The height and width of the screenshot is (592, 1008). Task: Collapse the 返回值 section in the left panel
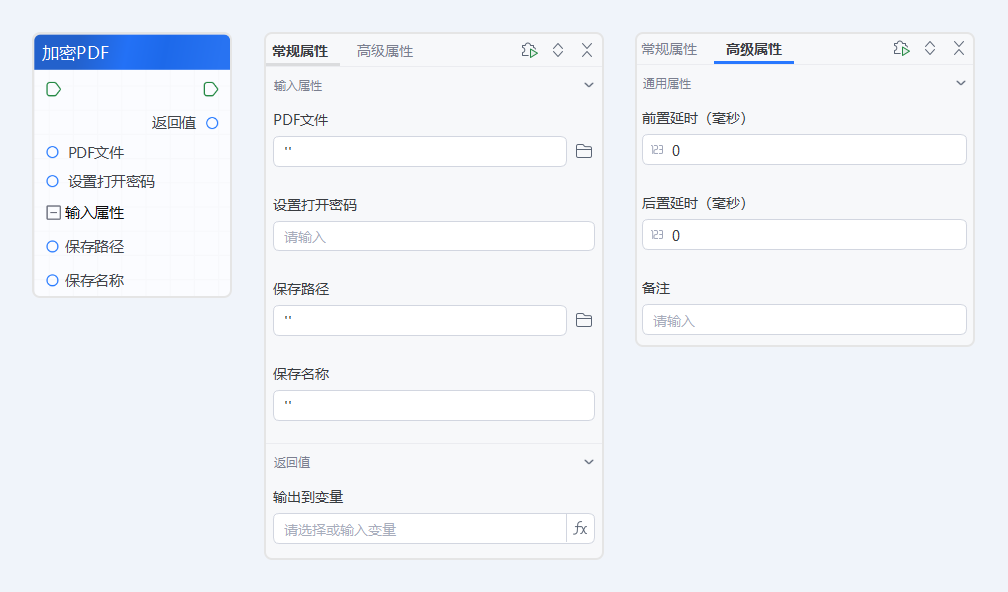pos(589,462)
